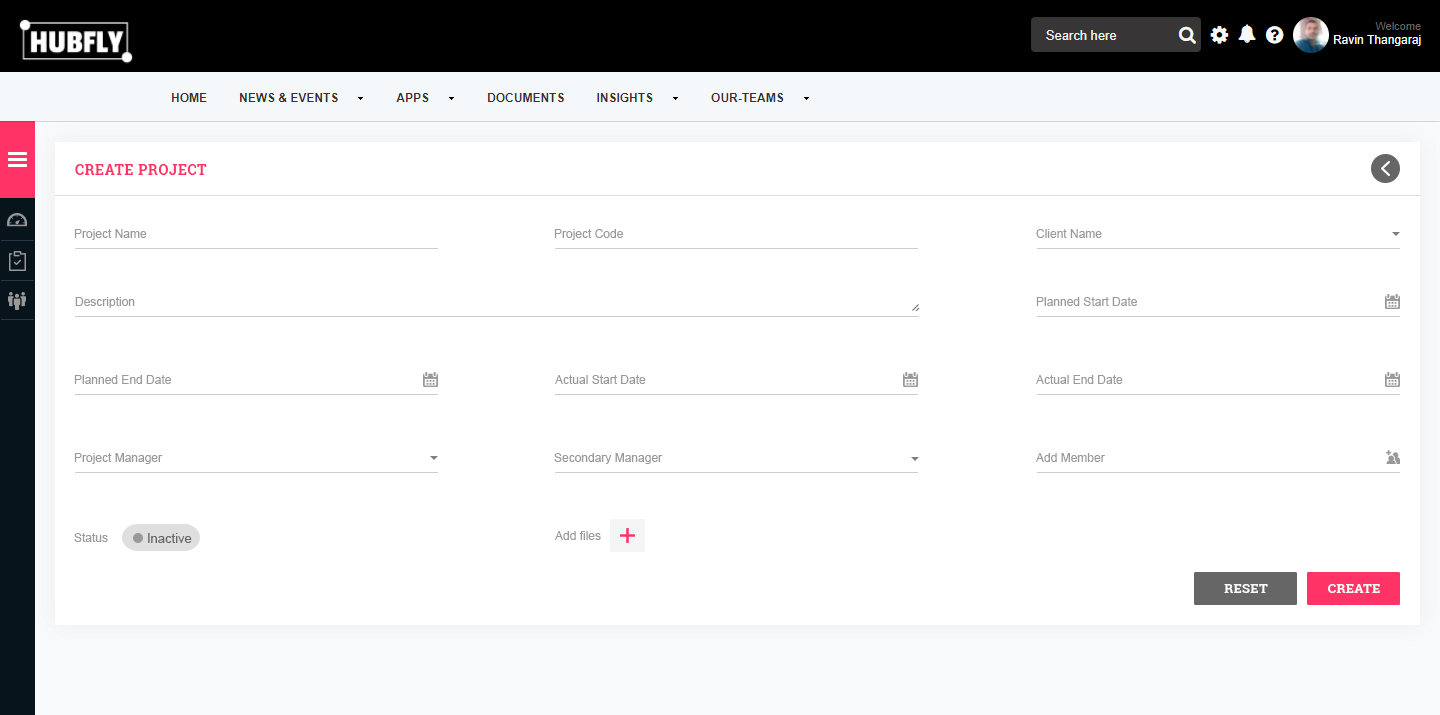
Task: Open the News & Events menu
Action: pos(289,98)
